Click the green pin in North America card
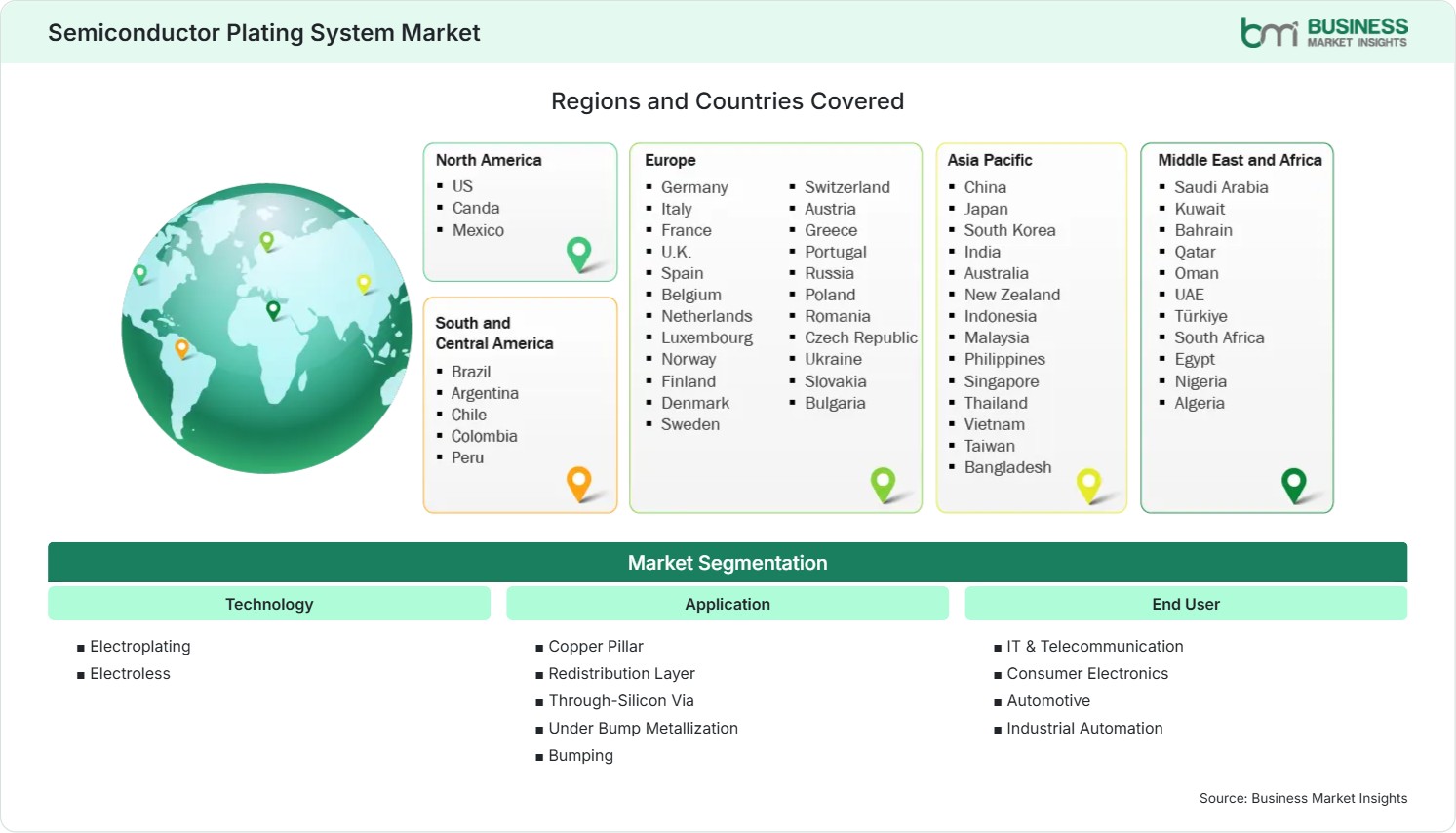The width and height of the screenshot is (1456, 833). tap(579, 254)
